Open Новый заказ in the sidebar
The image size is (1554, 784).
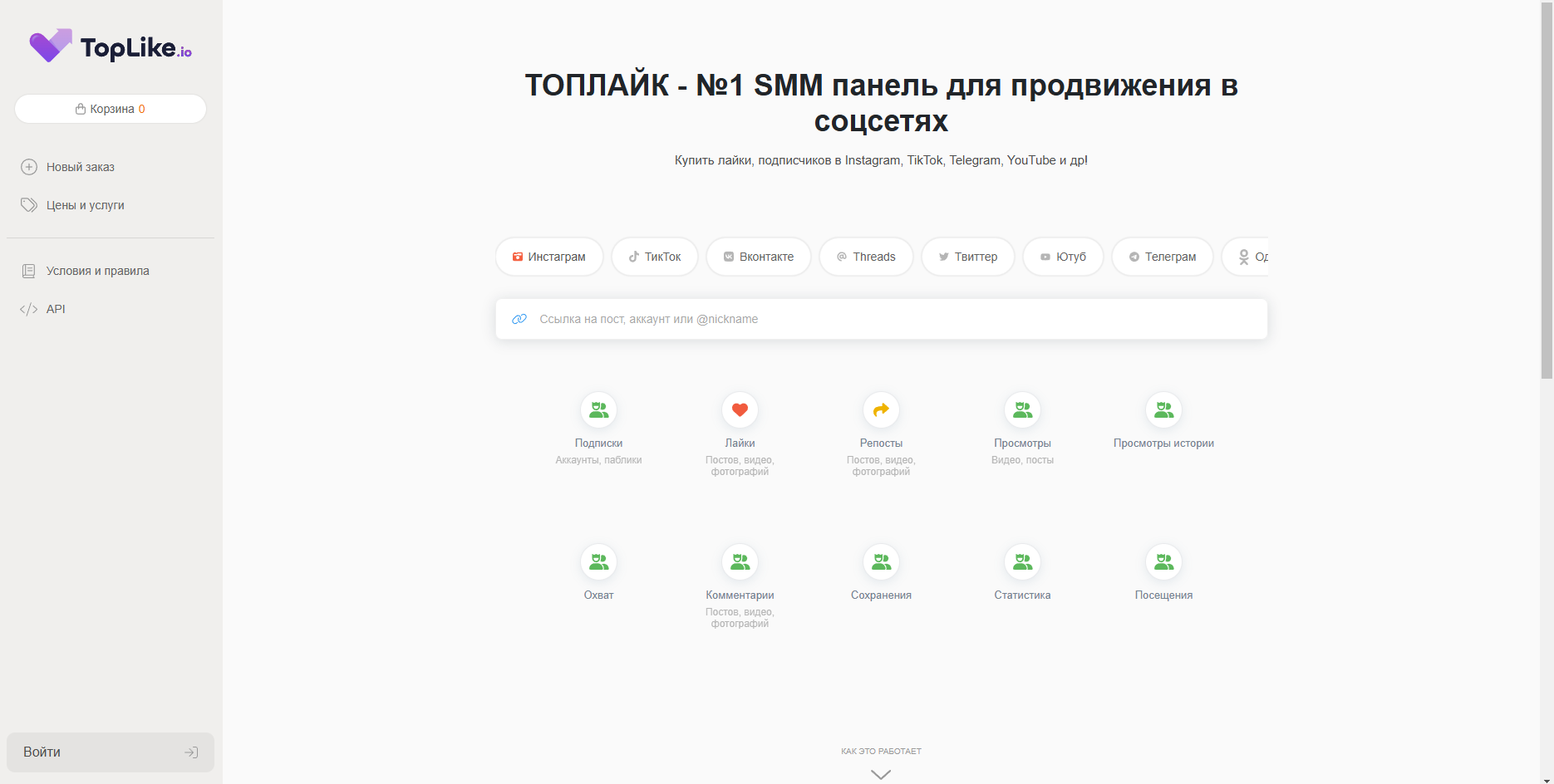tap(81, 167)
